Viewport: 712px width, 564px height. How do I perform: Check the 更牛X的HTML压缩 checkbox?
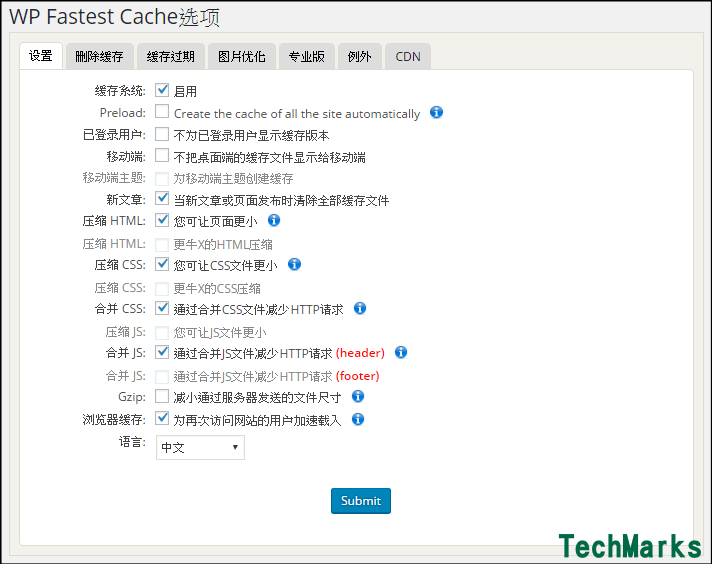click(x=162, y=244)
